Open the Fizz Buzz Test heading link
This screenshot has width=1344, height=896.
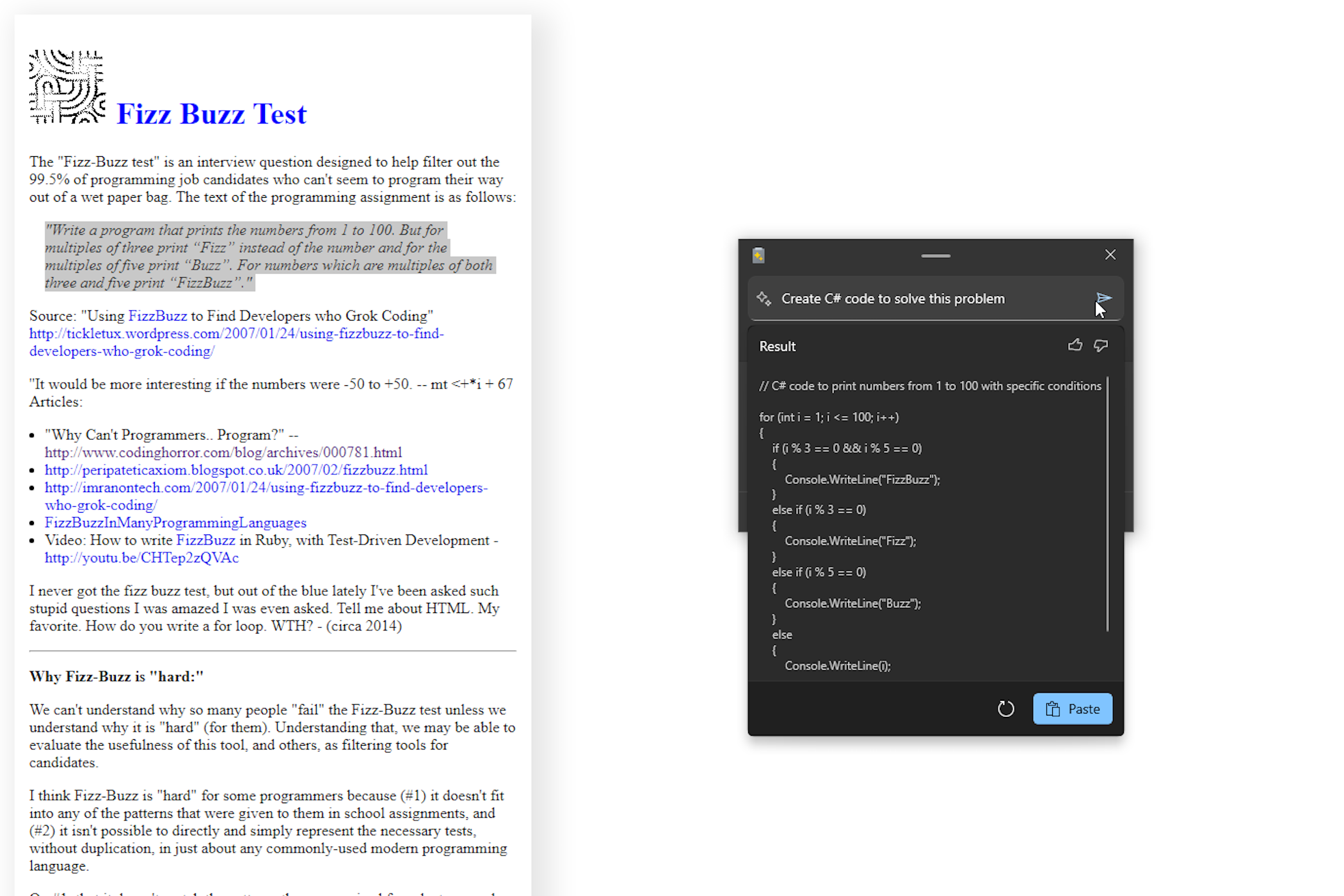coord(211,114)
